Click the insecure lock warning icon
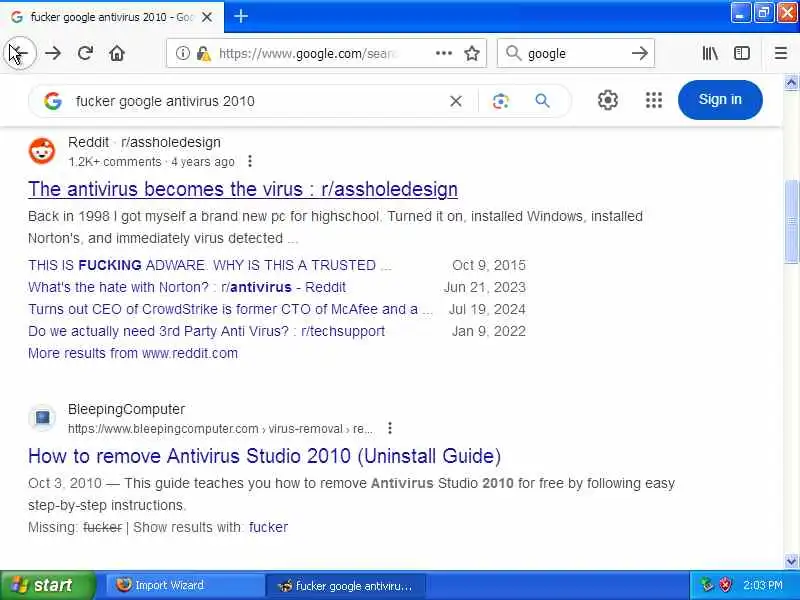This screenshot has height=600, width=800. [x=204, y=53]
